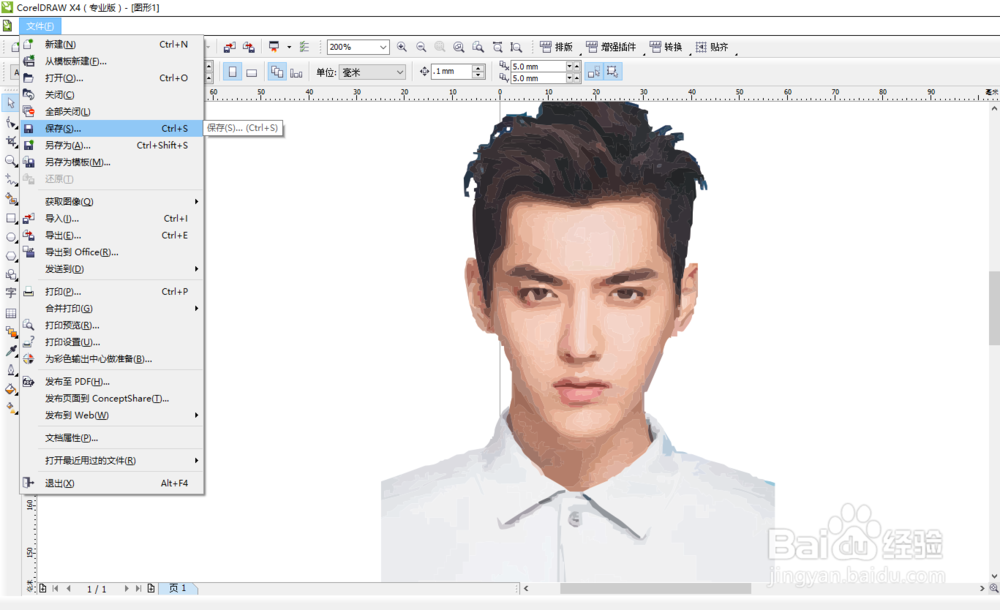
Task: Toggle portrait page orientation
Action: [x=233, y=72]
